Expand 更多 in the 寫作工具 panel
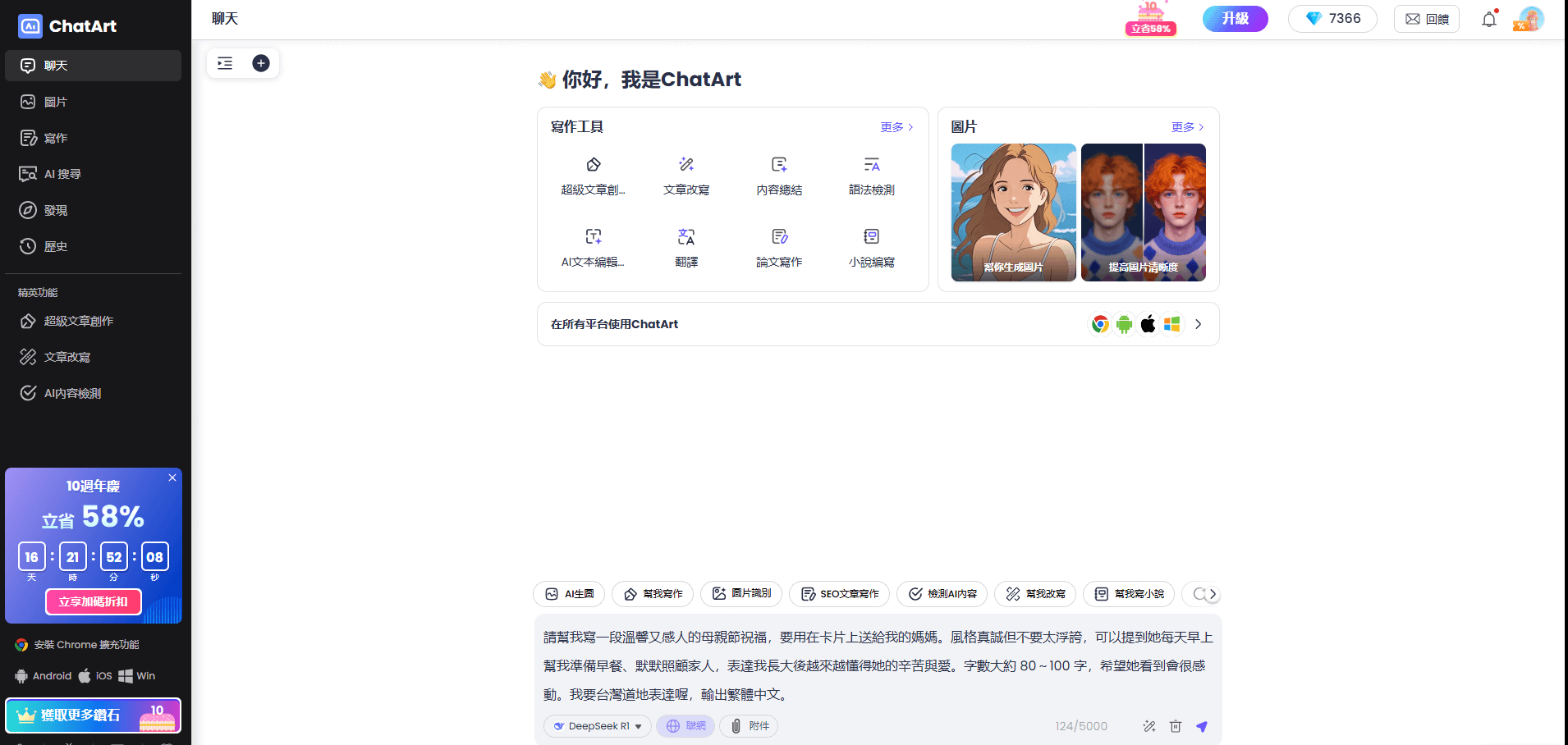This screenshot has width=1568, height=745. 896,127
